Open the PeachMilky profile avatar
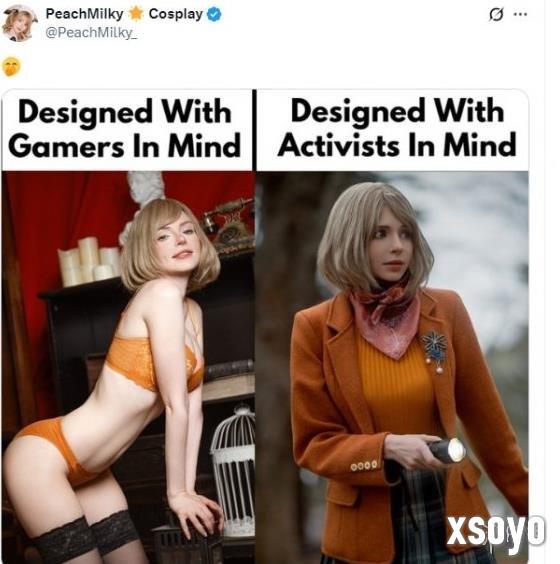The image size is (560, 564). point(19,23)
